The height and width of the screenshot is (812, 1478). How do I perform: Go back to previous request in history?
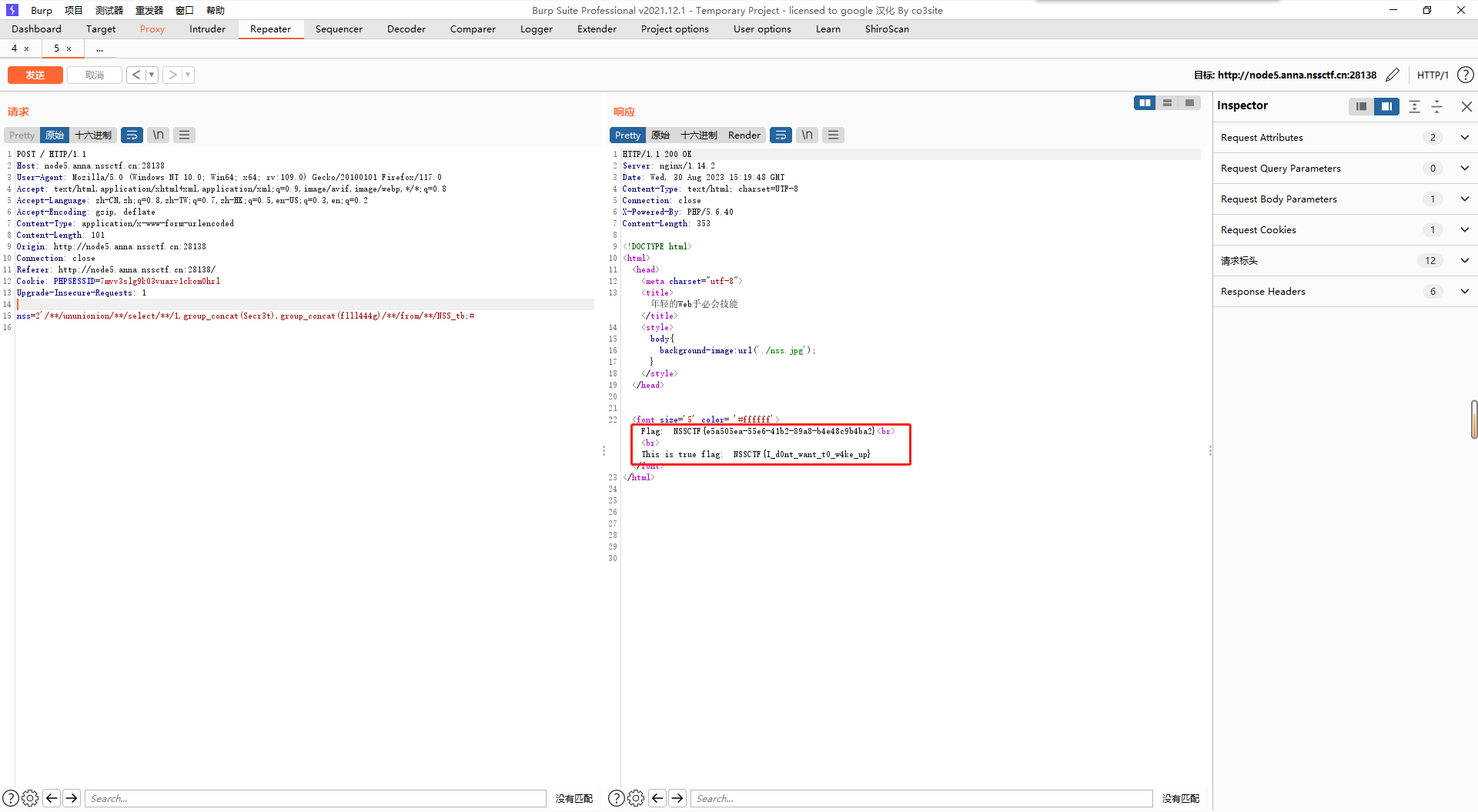(x=136, y=75)
